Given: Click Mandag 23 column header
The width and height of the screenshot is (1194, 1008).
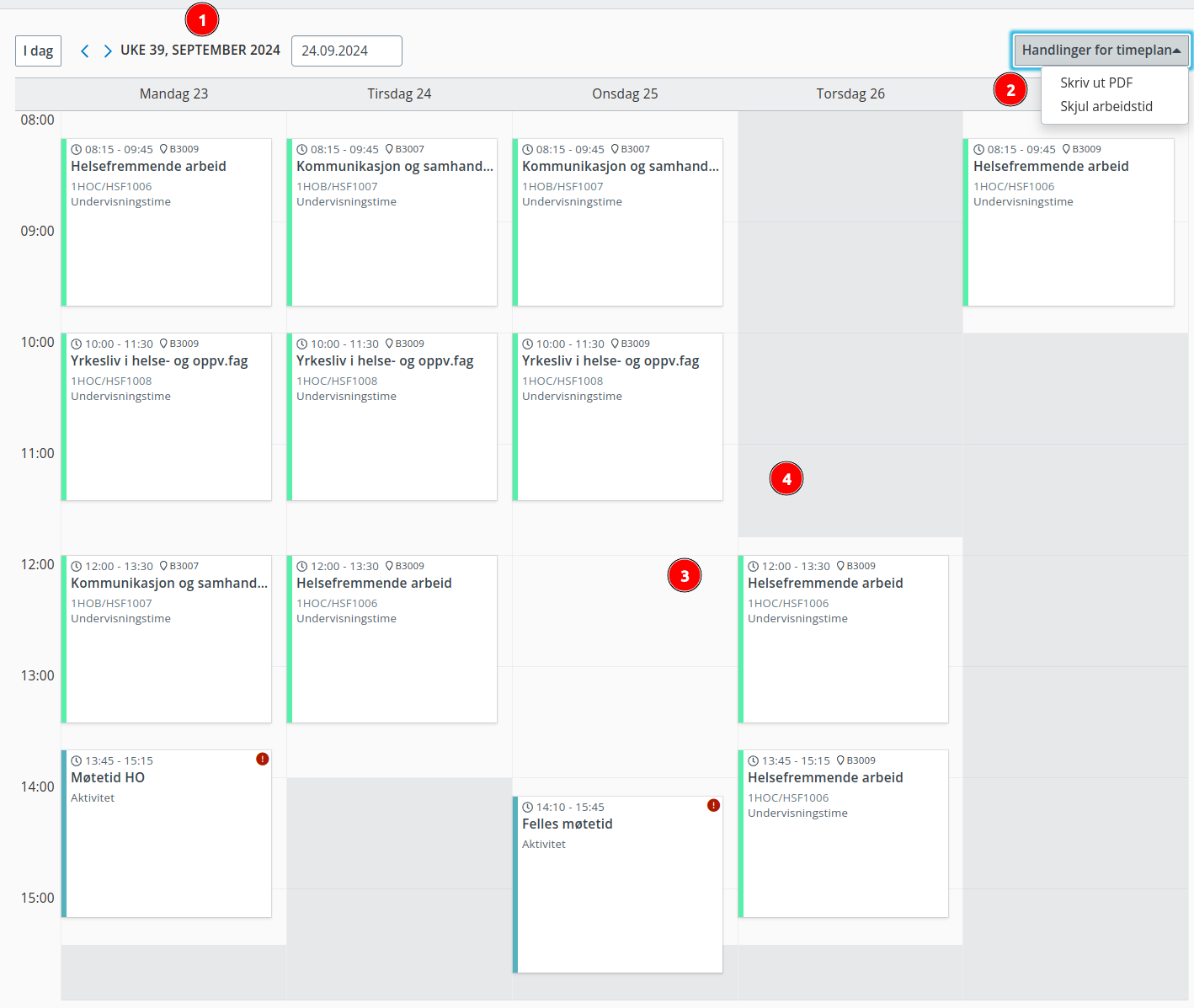Looking at the screenshot, I should [173, 93].
